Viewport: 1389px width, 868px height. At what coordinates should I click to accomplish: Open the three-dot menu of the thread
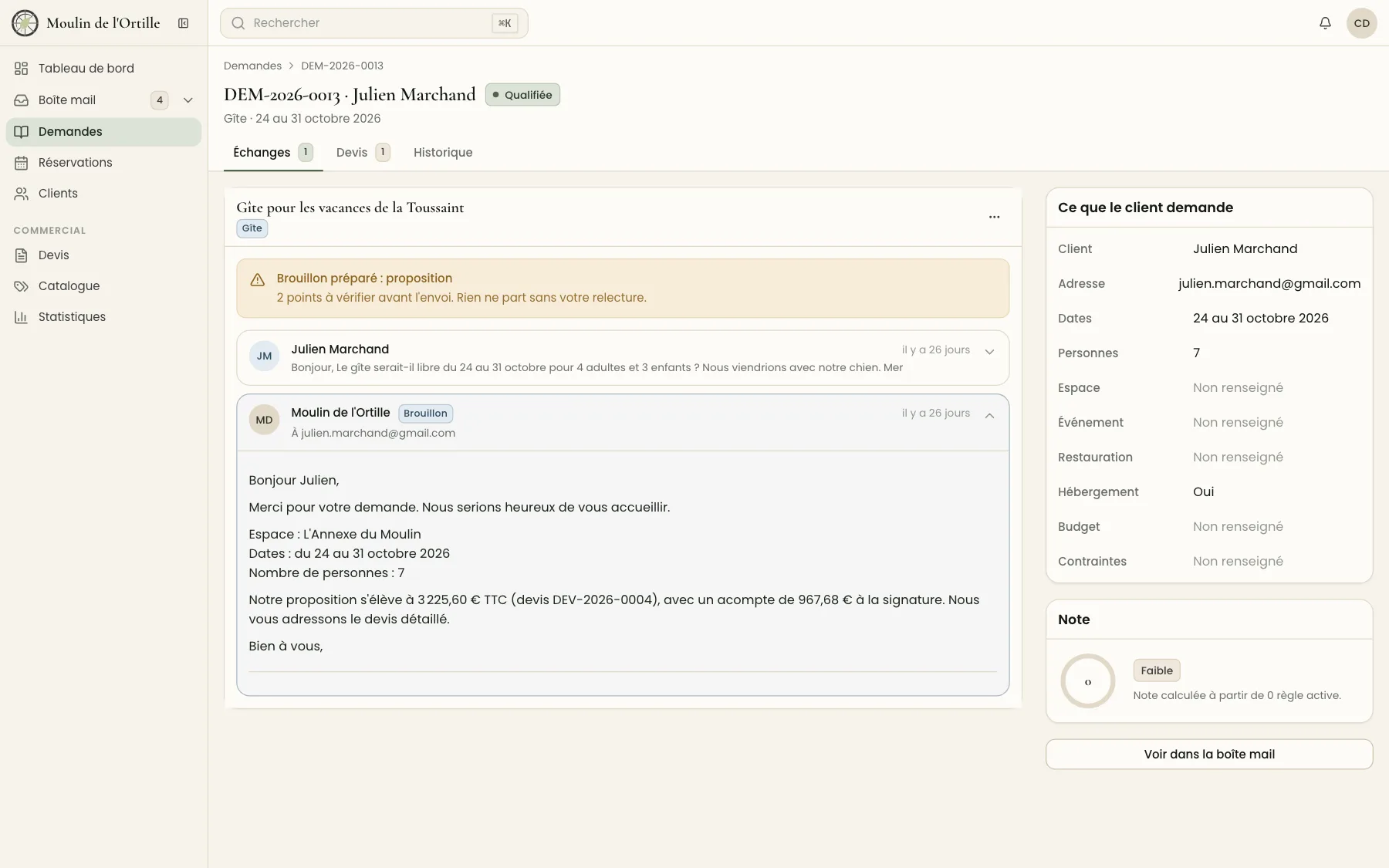click(x=994, y=217)
